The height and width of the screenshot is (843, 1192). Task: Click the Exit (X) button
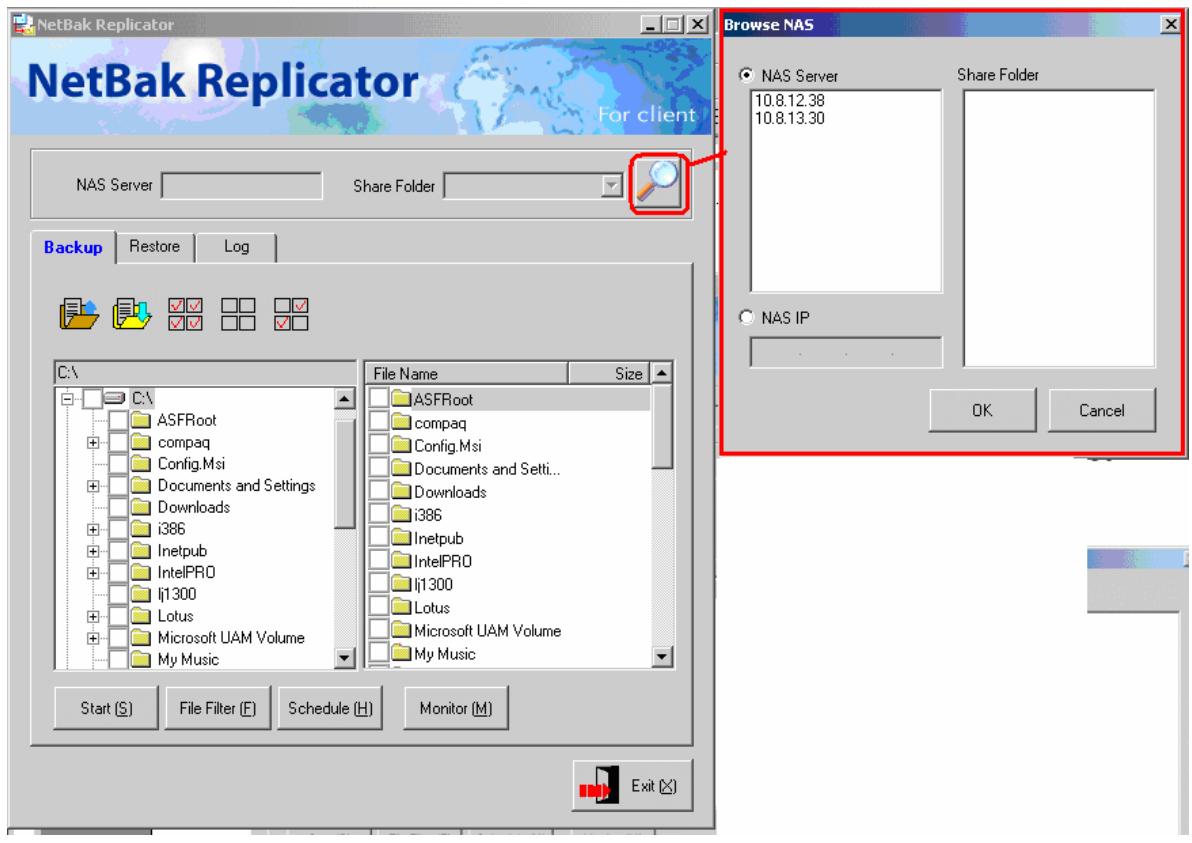pos(632,786)
